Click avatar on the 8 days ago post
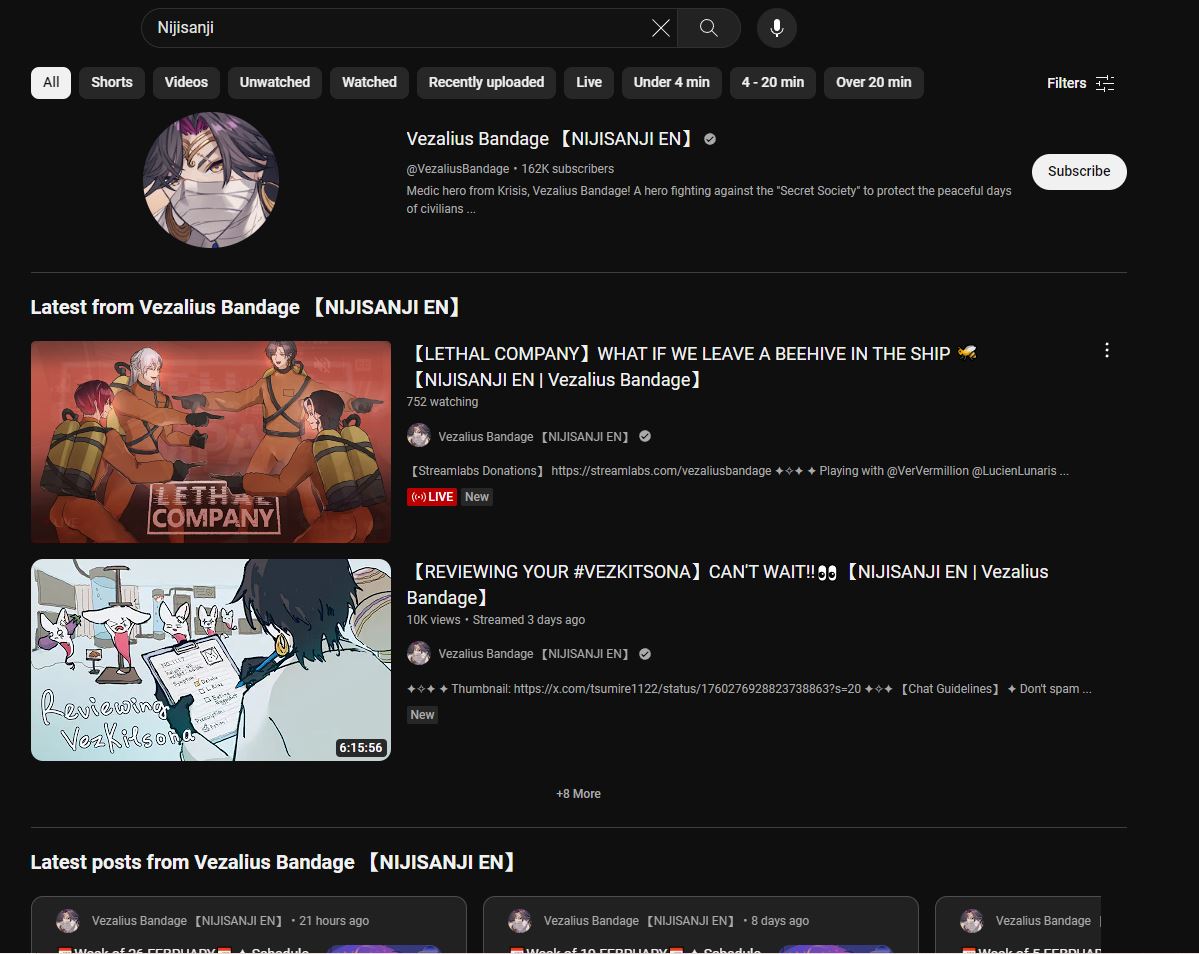 pos(520,920)
